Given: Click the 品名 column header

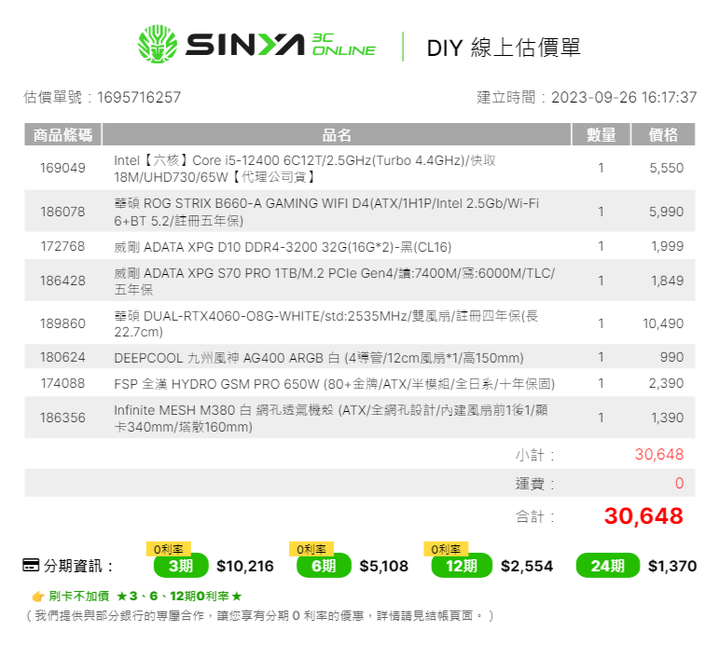Looking at the screenshot, I should [337, 135].
